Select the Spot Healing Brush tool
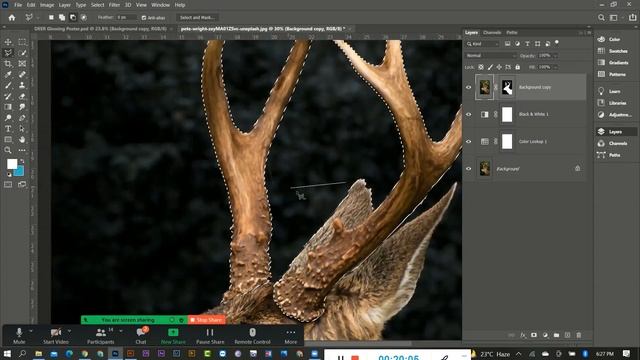Viewport: 640px width, 360px height. [22, 74]
